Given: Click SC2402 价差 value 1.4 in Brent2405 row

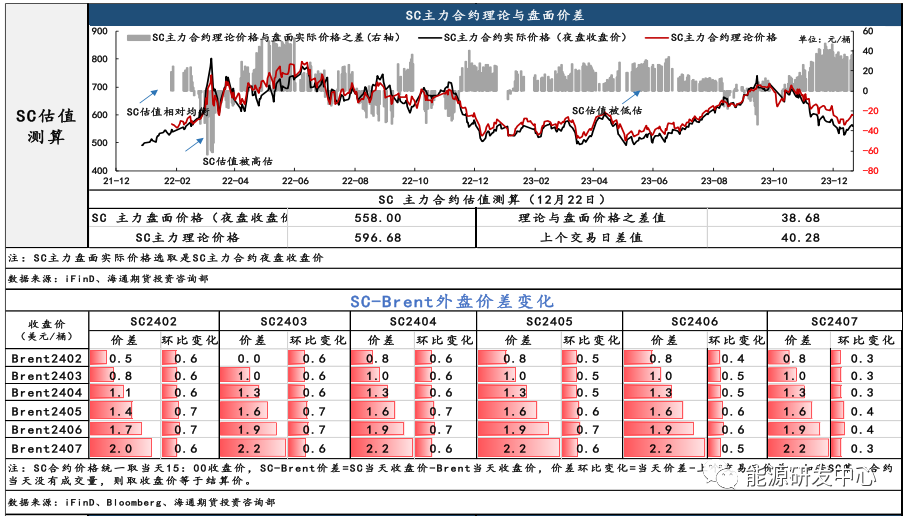Looking at the screenshot, I should [x=120, y=413].
